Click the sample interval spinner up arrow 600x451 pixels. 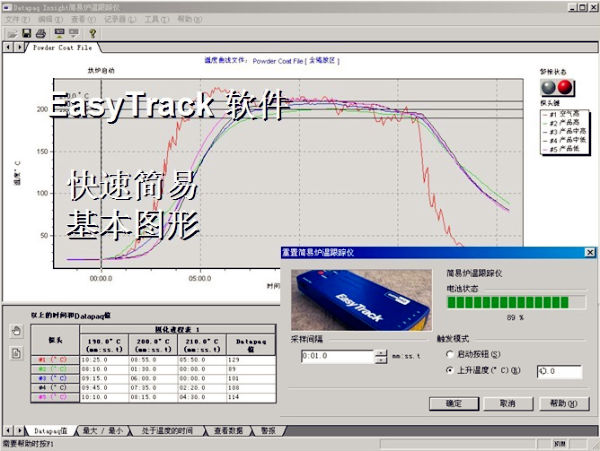(380, 351)
